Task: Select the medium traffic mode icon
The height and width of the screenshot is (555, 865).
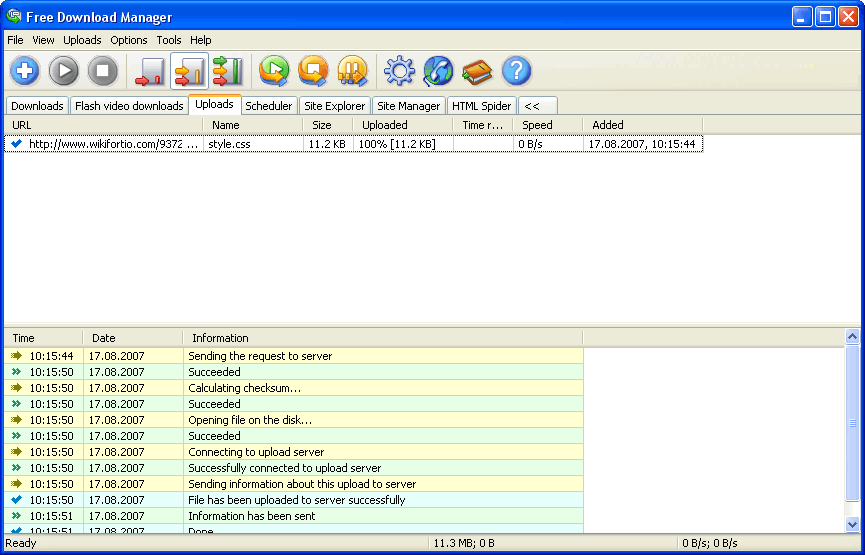Action: pos(189,71)
